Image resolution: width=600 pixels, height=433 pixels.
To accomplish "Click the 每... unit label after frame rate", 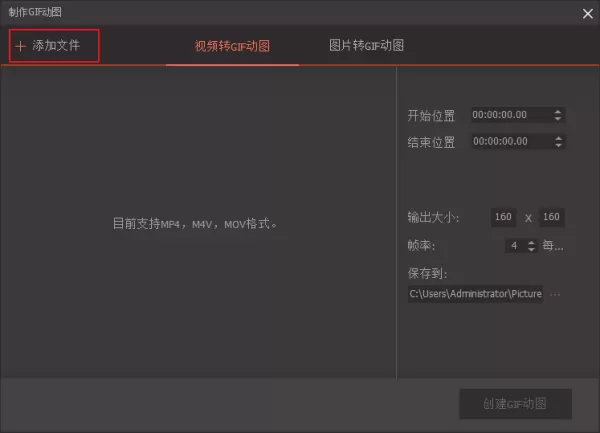I will pyautogui.click(x=553, y=245).
